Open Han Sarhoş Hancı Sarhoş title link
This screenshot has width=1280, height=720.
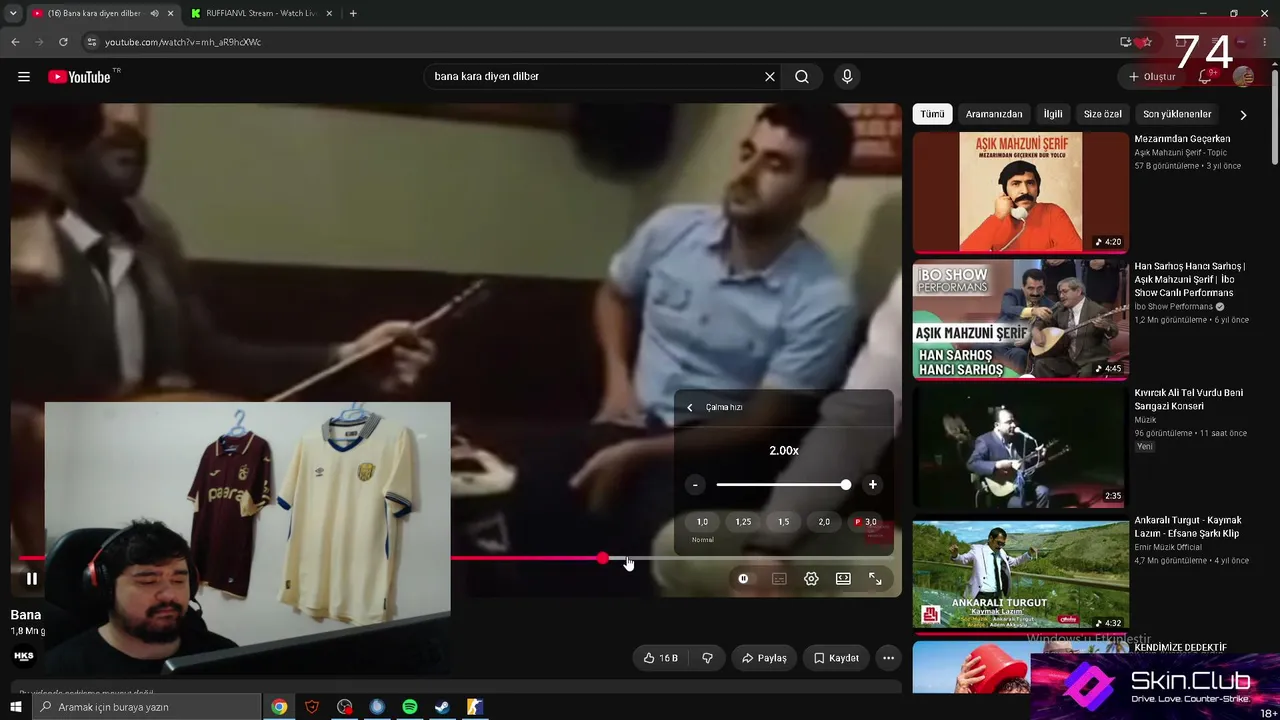[1190, 279]
